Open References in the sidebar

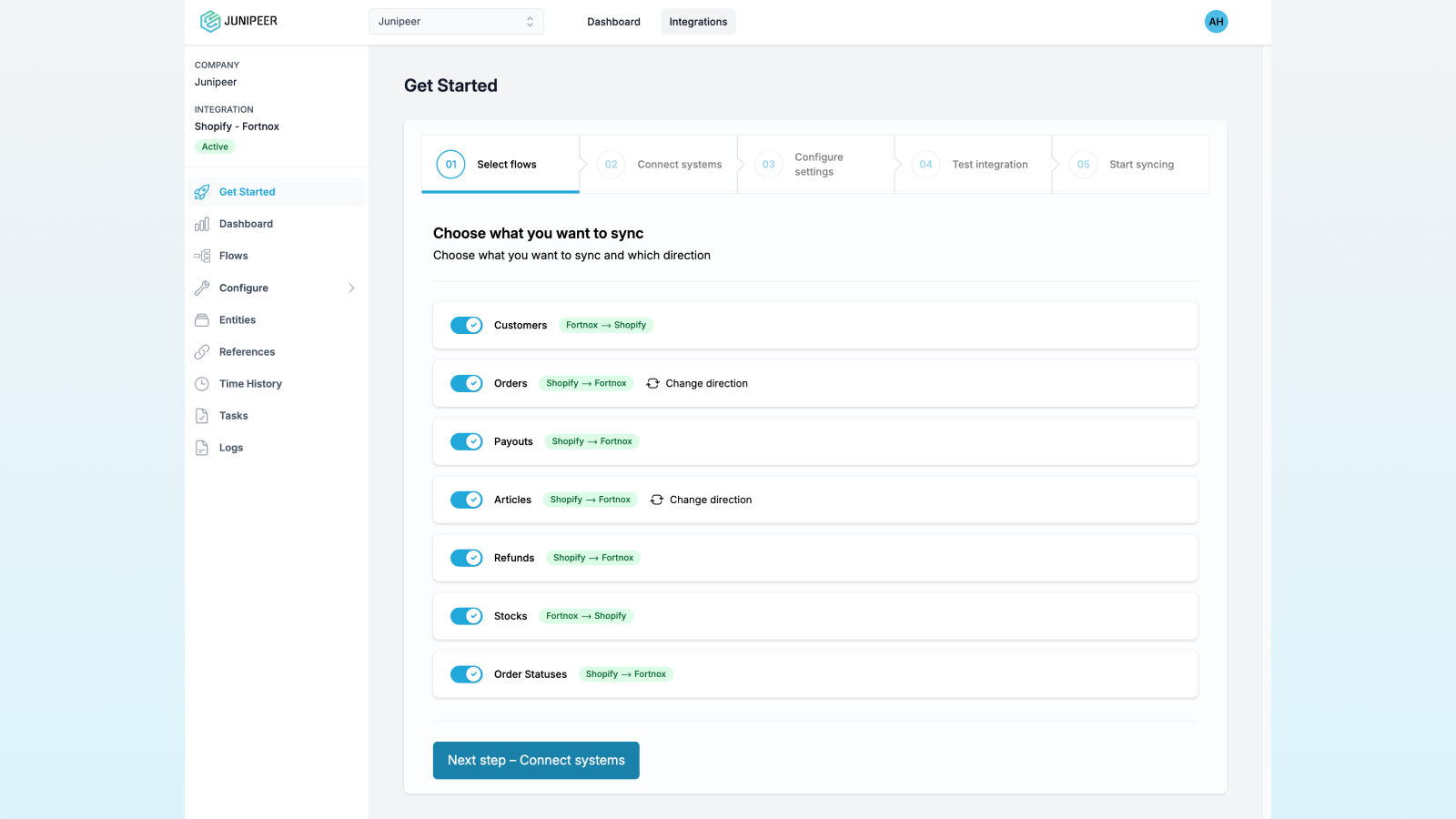pos(277,351)
